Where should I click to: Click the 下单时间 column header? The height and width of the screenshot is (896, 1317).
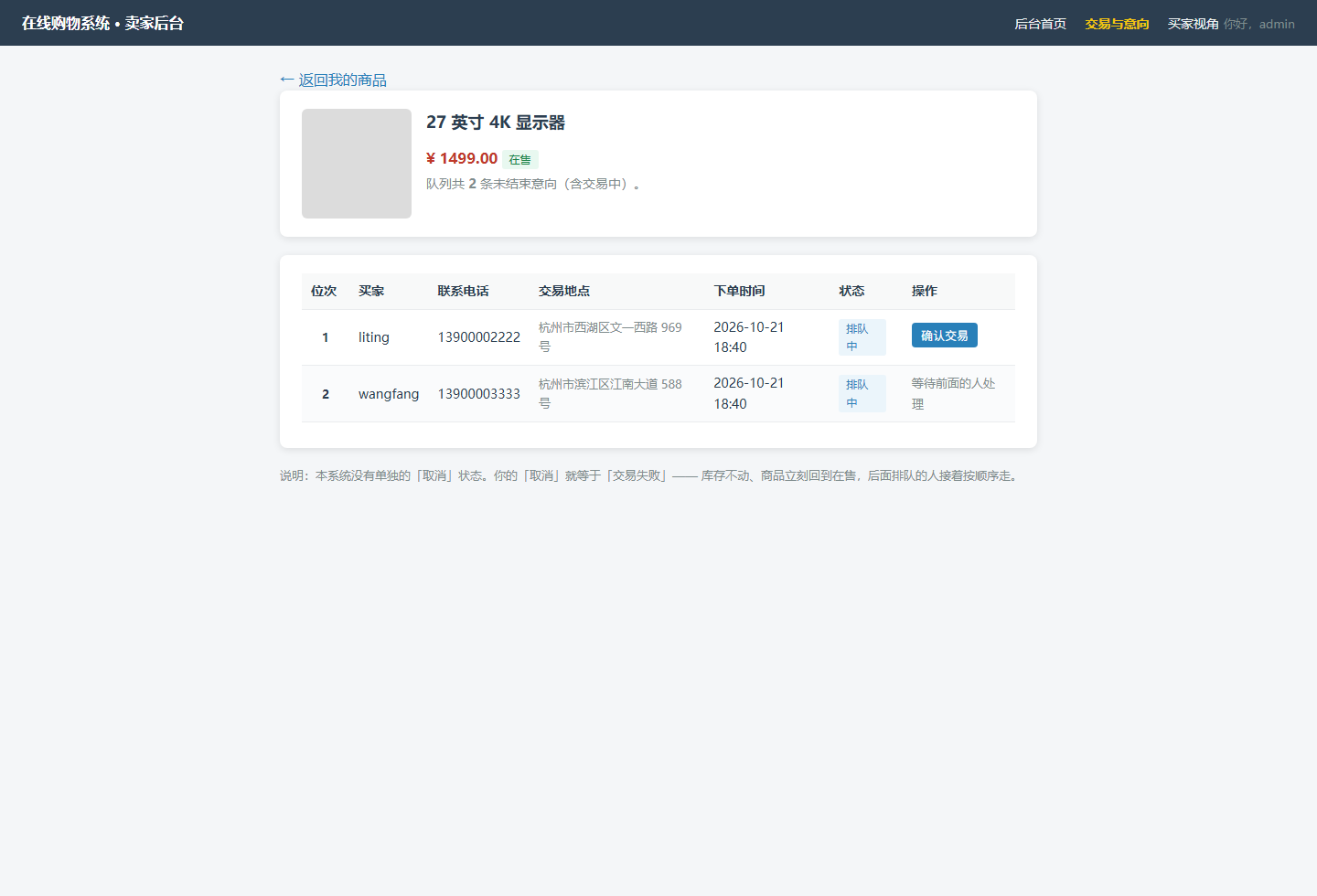(x=739, y=291)
